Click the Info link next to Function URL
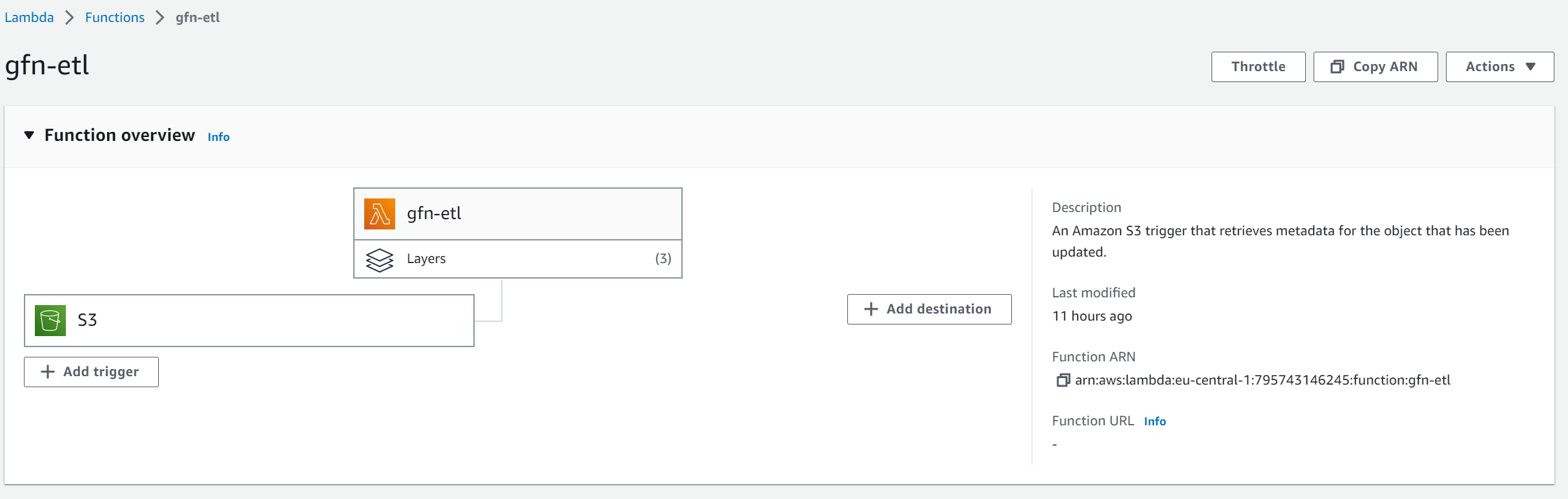The width and height of the screenshot is (1568, 499). tap(1155, 421)
